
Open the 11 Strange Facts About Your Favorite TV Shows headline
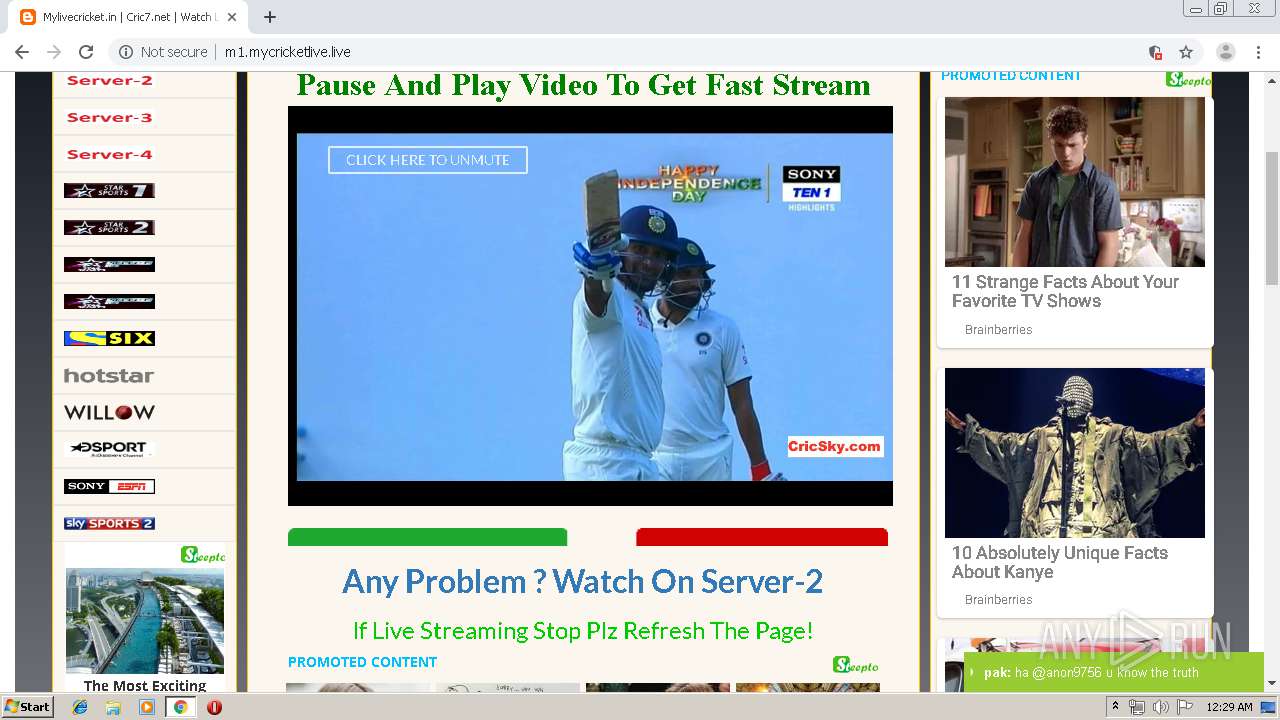(1065, 291)
